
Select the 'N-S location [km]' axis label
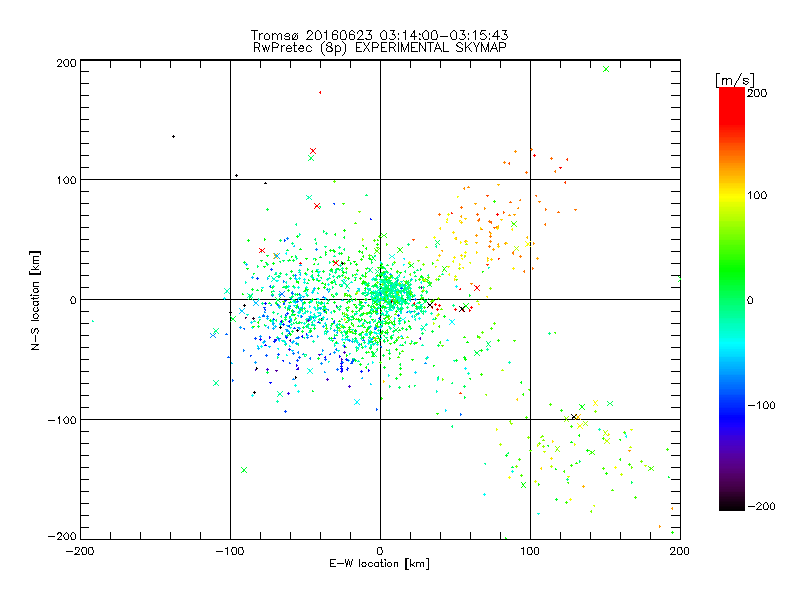coord(35,301)
